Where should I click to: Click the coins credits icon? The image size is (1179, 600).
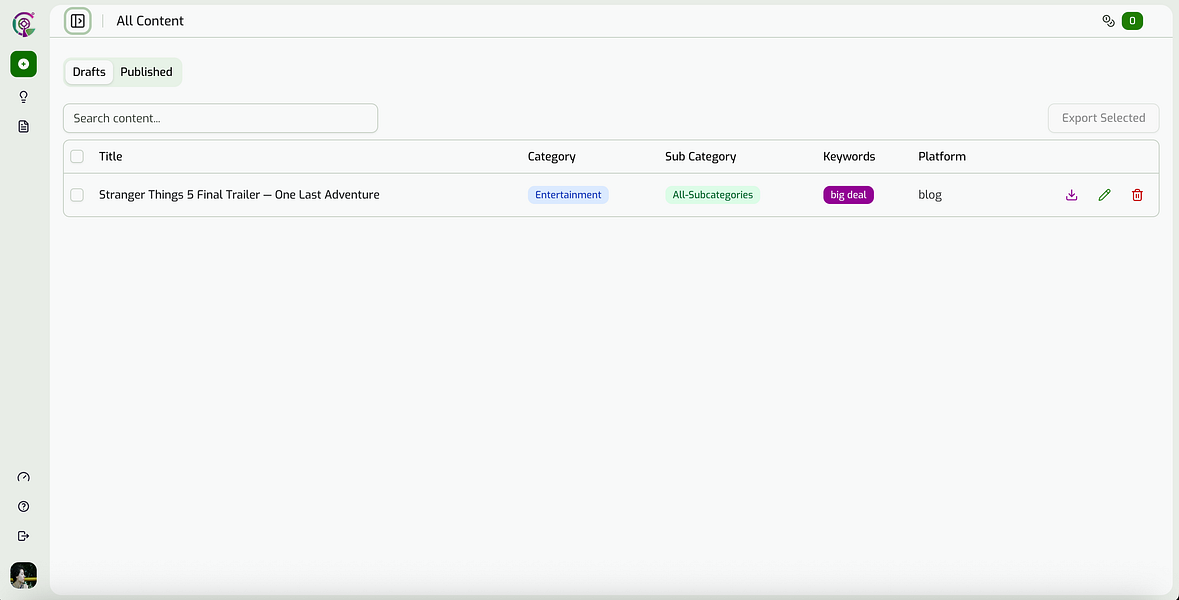pyautogui.click(x=1108, y=21)
